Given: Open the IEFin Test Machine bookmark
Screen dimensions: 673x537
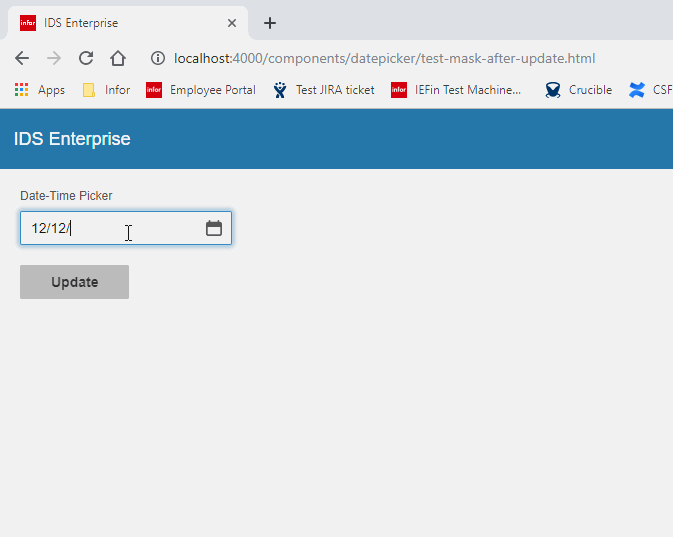Looking at the screenshot, I should (x=456, y=90).
